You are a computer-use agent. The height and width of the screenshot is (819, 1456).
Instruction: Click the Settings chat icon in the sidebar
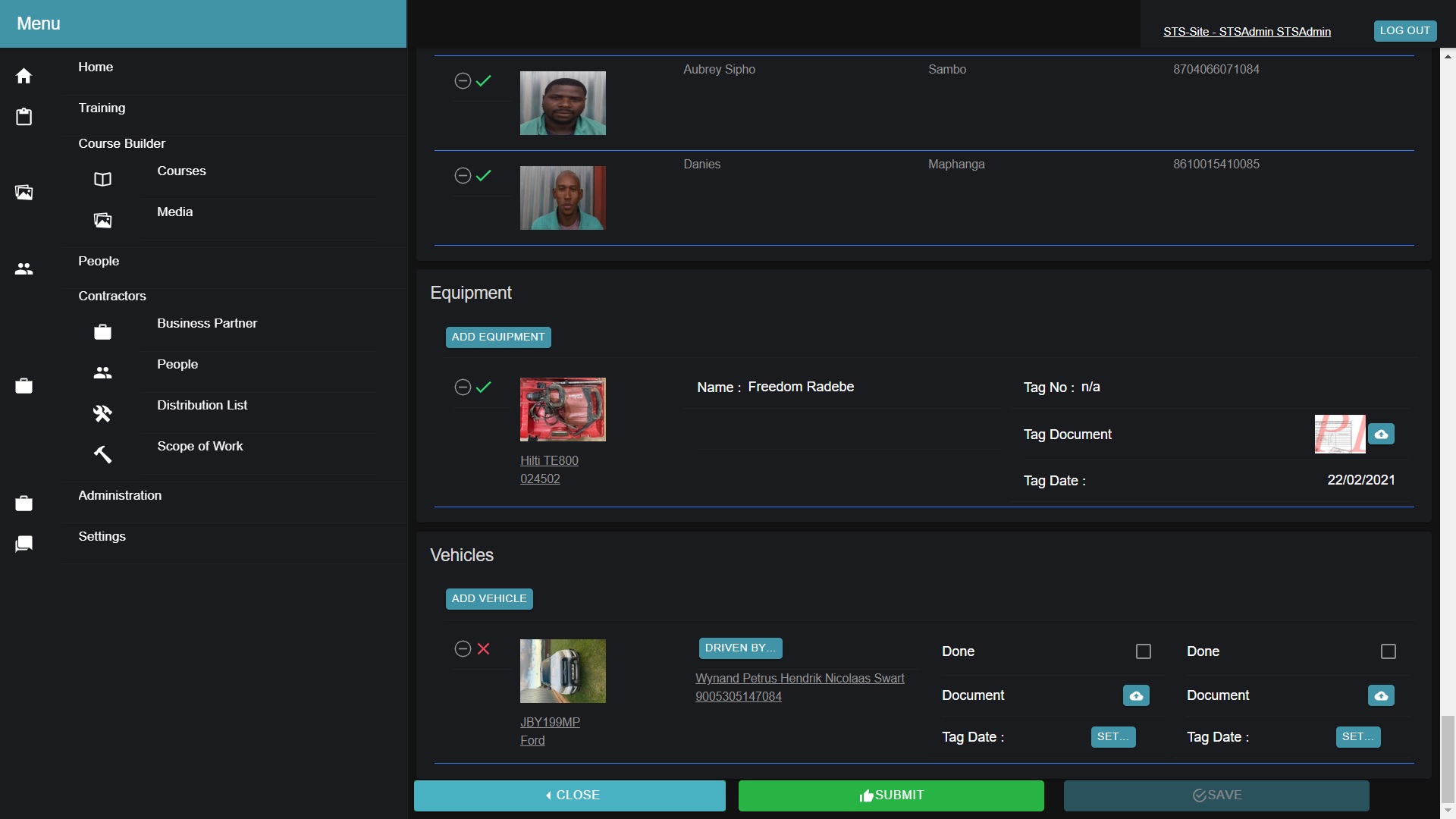pyautogui.click(x=24, y=544)
